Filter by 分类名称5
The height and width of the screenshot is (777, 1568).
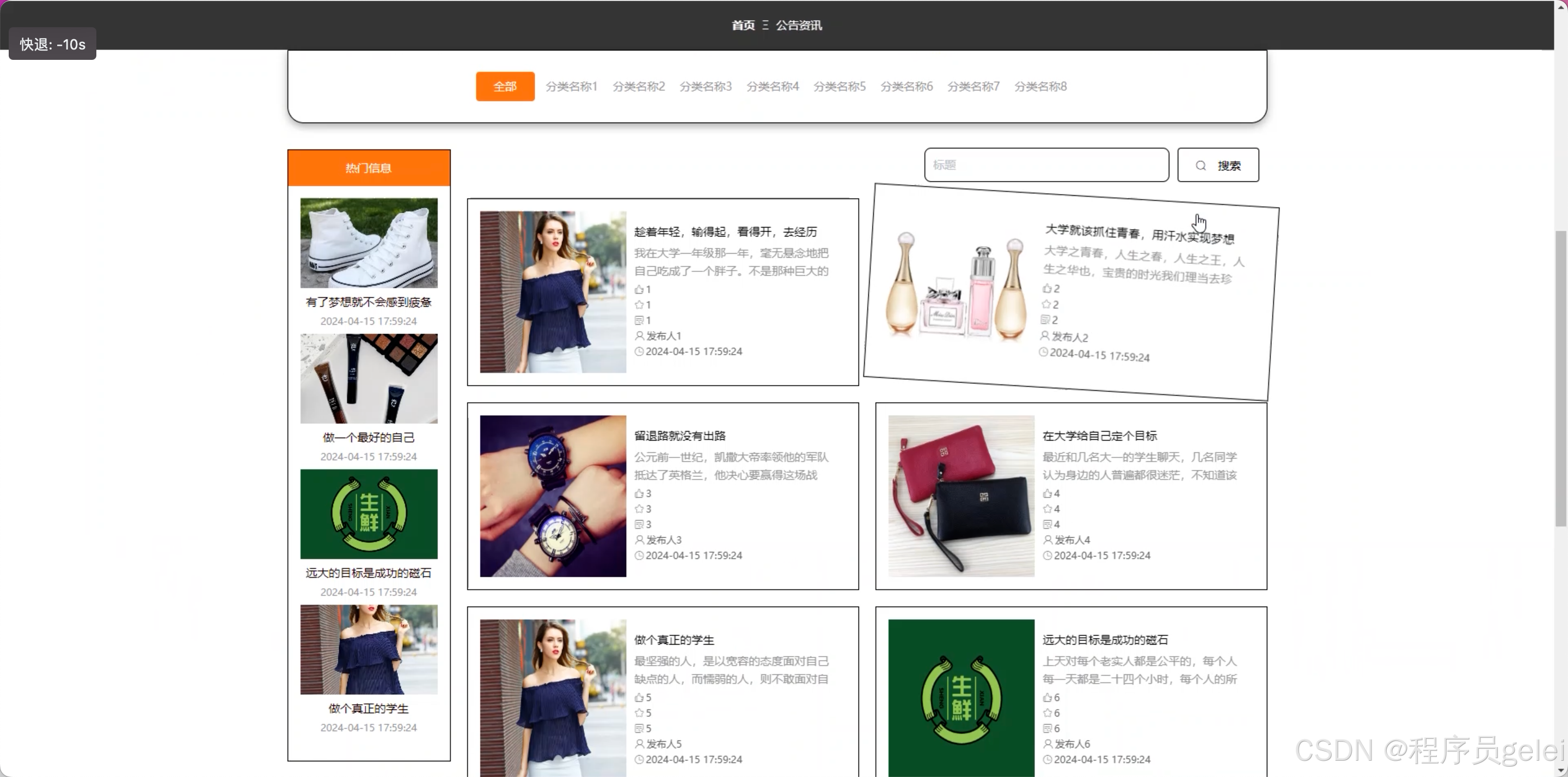(839, 87)
